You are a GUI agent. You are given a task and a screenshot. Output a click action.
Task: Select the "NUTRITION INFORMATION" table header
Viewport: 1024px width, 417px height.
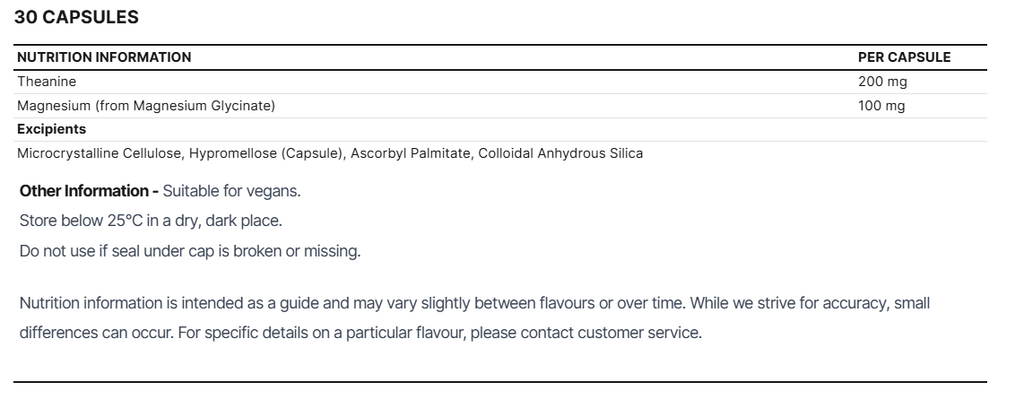point(104,57)
